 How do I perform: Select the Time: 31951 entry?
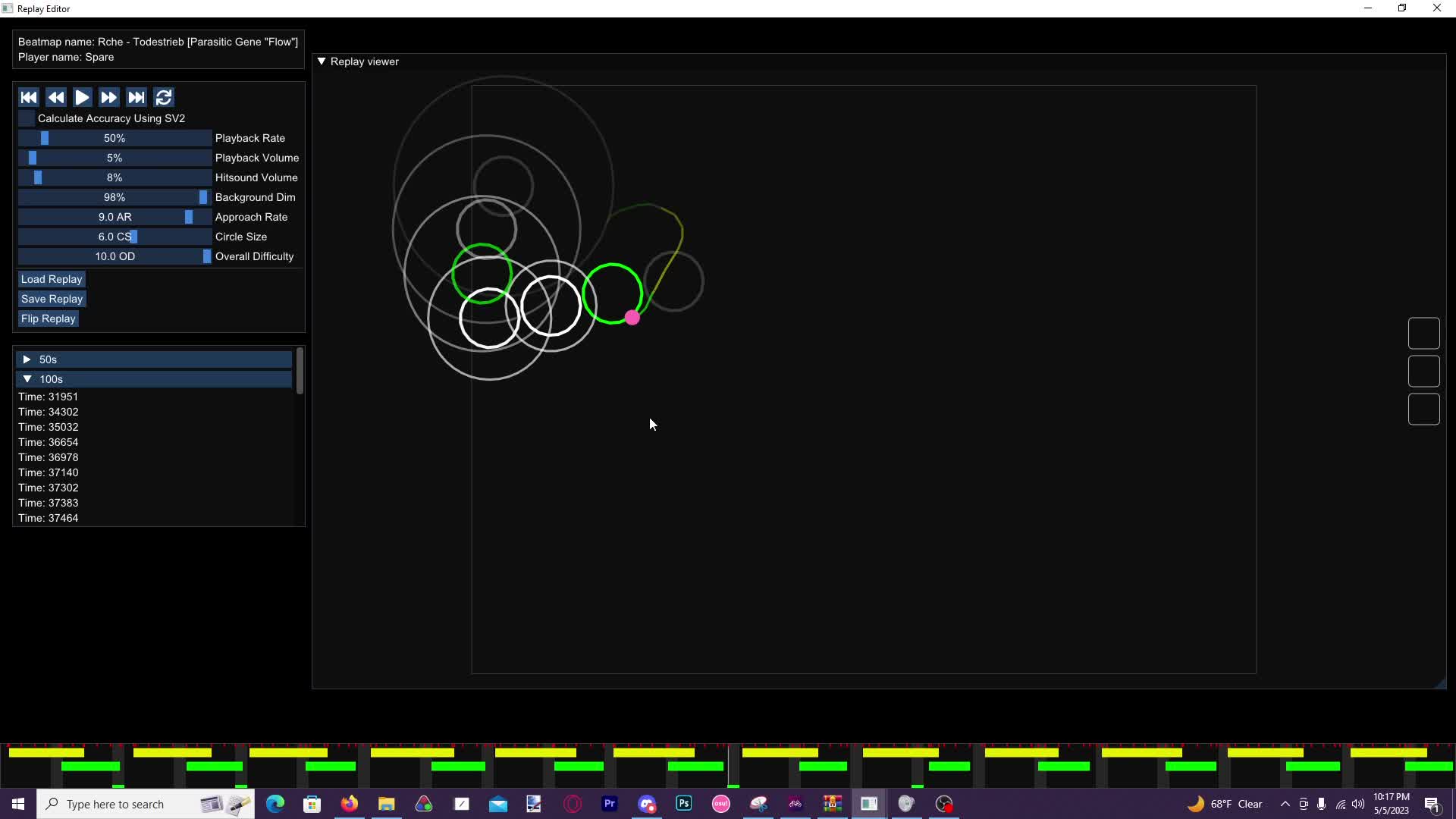coord(49,397)
